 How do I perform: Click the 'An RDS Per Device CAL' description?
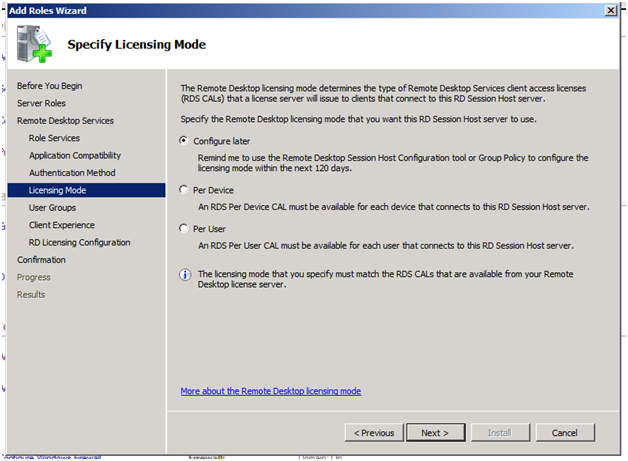click(x=394, y=207)
